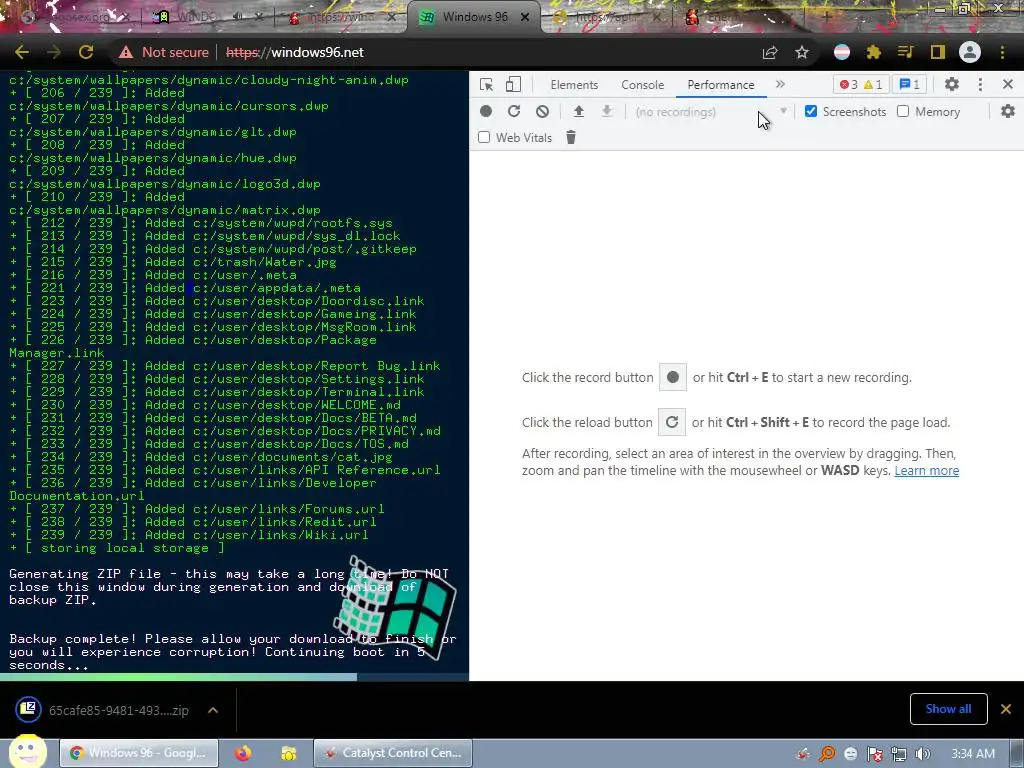Open the errors and warnings counter

pyautogui.click(x=861, y=85)
